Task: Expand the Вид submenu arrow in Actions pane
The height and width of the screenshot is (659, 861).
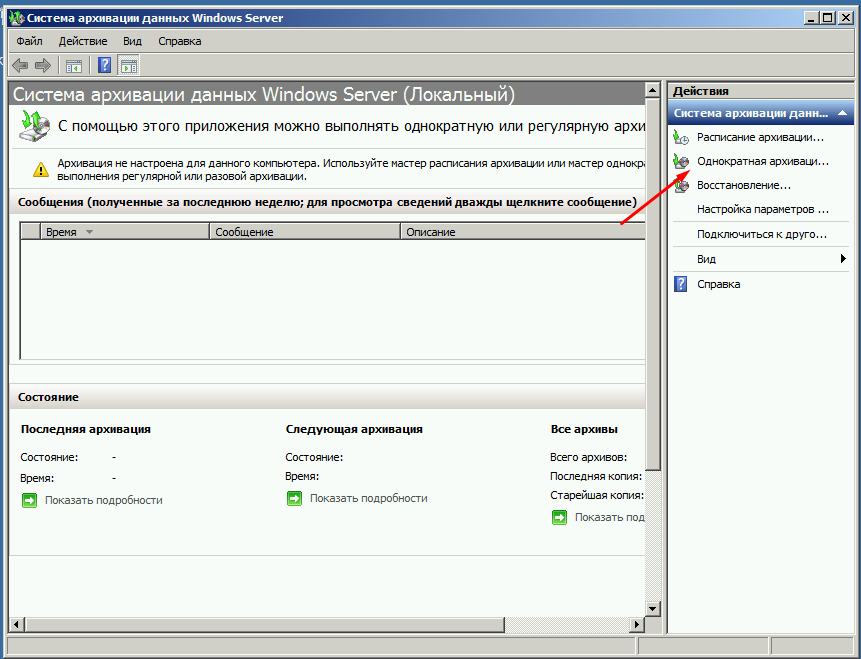Action: 844,259
